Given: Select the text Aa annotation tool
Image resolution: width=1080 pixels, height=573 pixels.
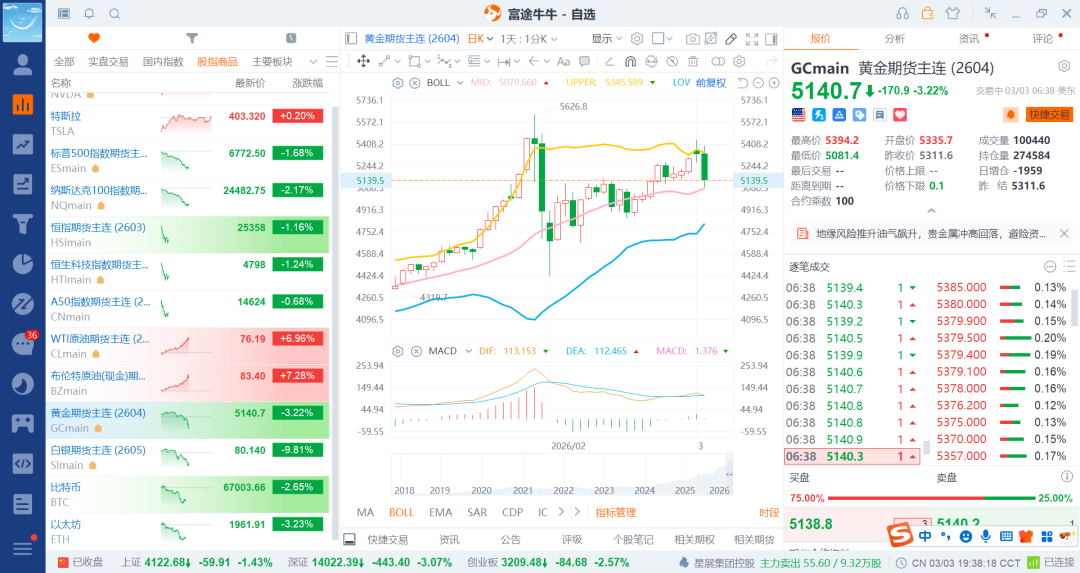Looking at the screenshot, I should 563,61.
